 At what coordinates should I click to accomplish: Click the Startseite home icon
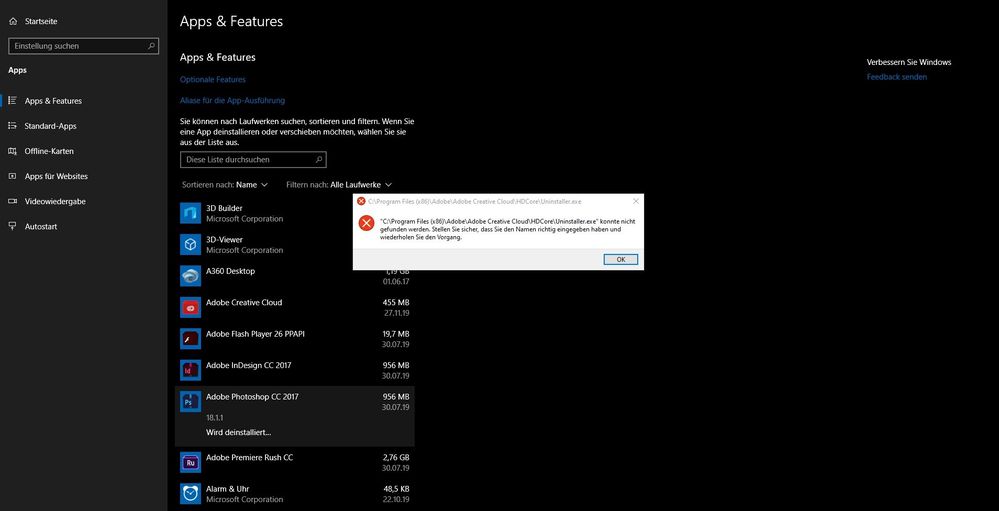point(13,22)
